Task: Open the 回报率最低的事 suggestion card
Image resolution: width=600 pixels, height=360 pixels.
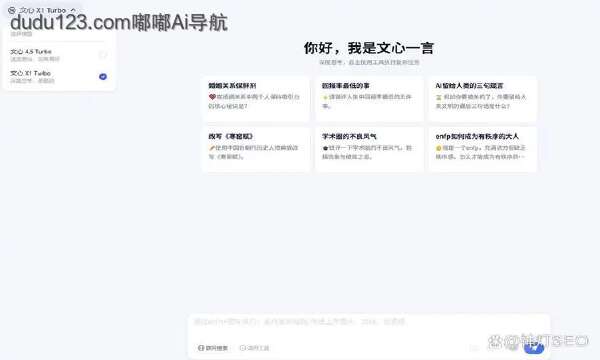Action: (x=369, y=99)
